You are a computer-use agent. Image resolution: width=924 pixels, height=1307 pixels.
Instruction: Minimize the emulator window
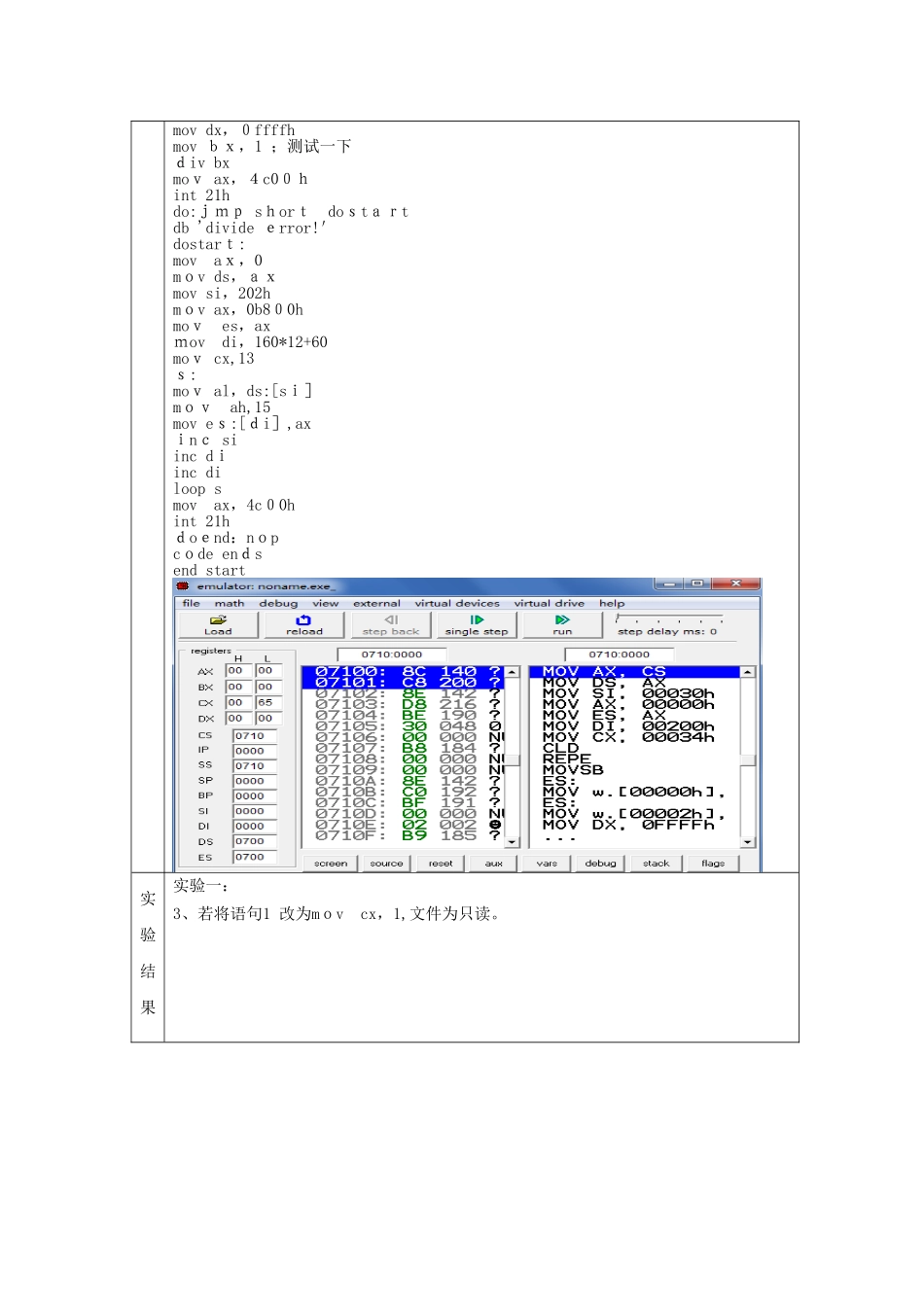click(667, 583)
